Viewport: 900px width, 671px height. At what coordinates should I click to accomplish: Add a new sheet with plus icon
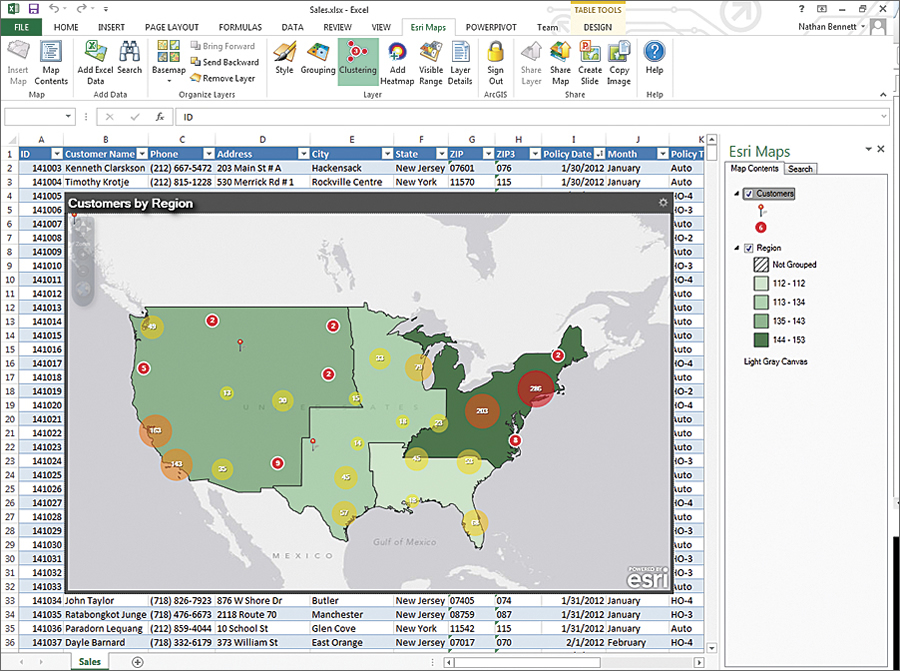(x=137, y=662)
